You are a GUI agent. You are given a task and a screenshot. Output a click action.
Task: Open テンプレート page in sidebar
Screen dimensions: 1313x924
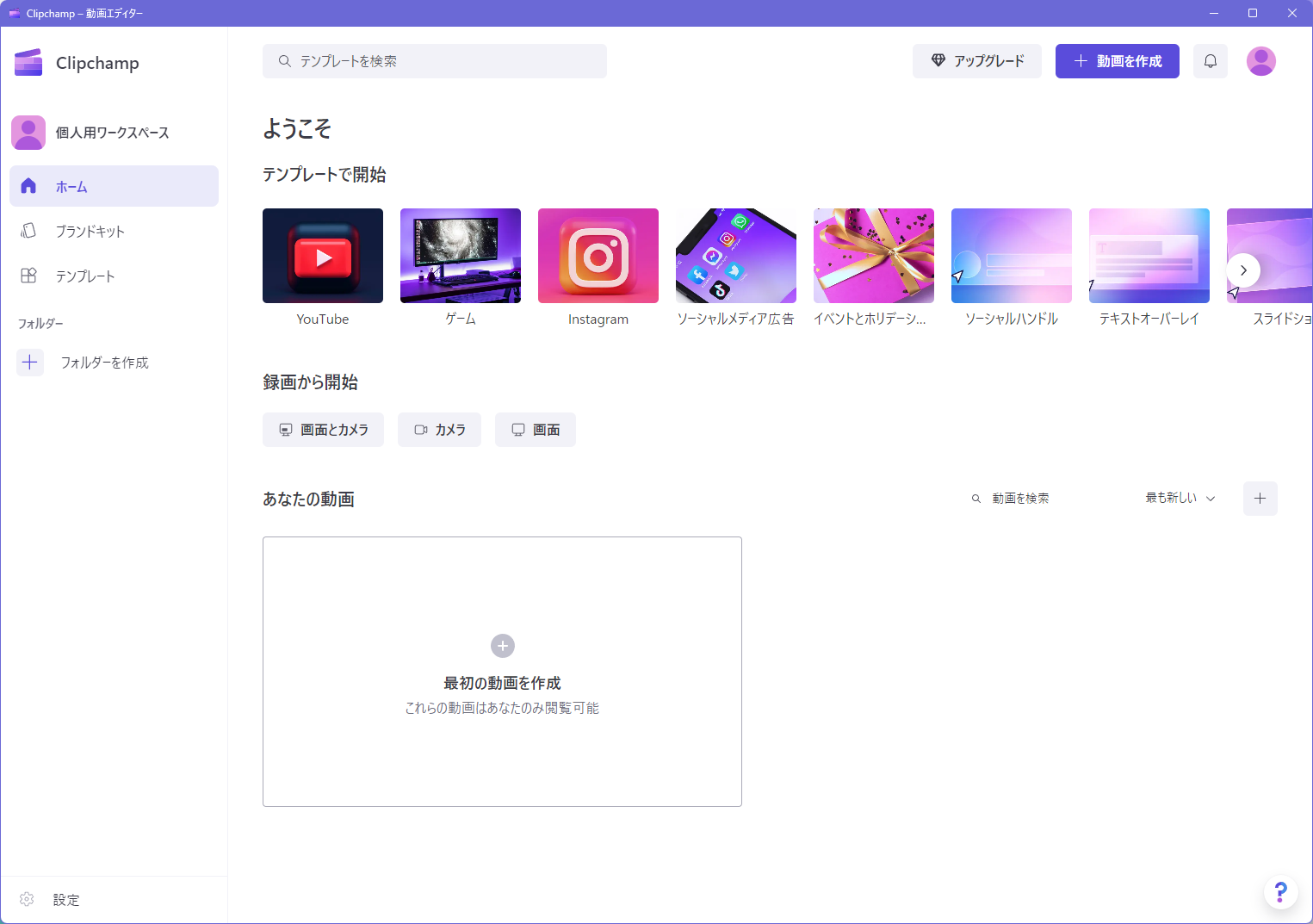pyautogui.click(x=114, y=276)
